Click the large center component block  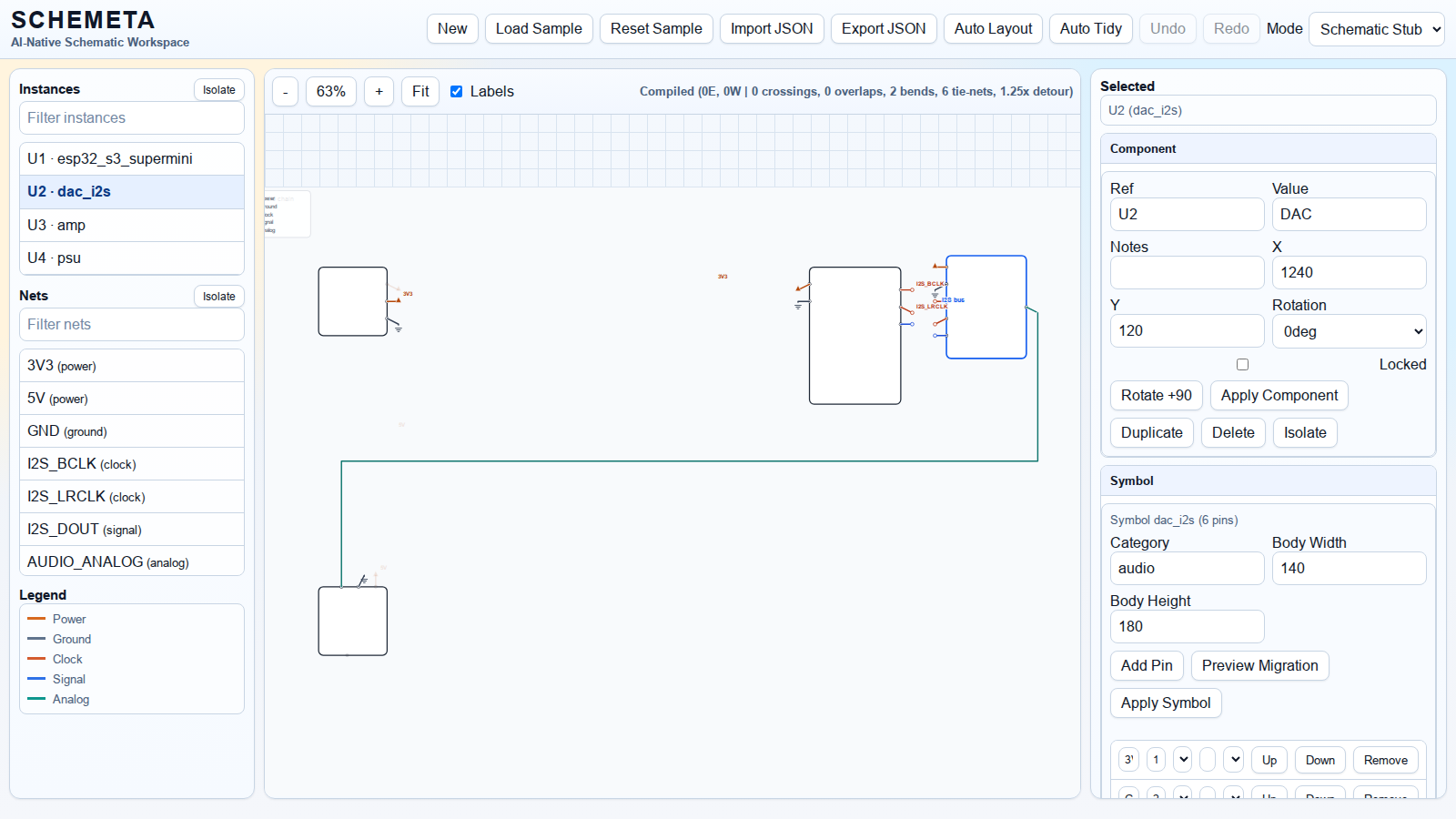[854, 335]
